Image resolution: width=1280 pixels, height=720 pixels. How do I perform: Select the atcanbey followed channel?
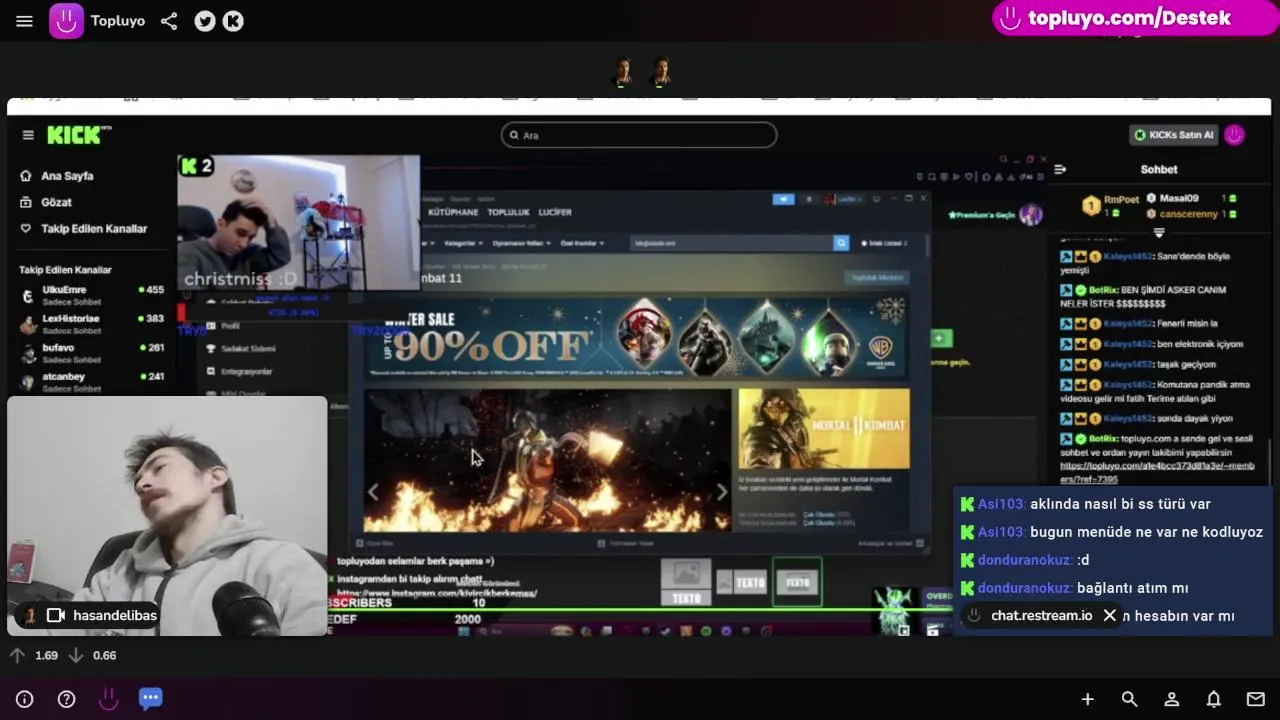90,381
